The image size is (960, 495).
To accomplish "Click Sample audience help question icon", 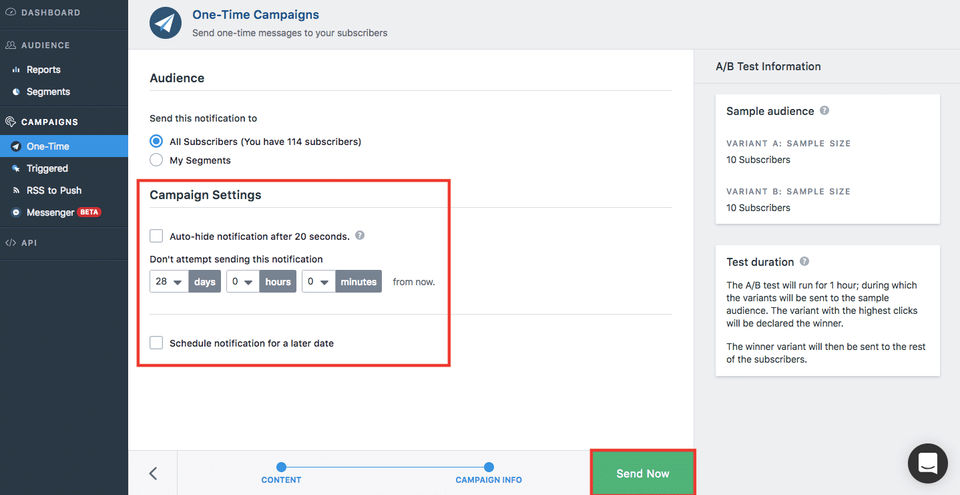I will click(x=824, y=111).
